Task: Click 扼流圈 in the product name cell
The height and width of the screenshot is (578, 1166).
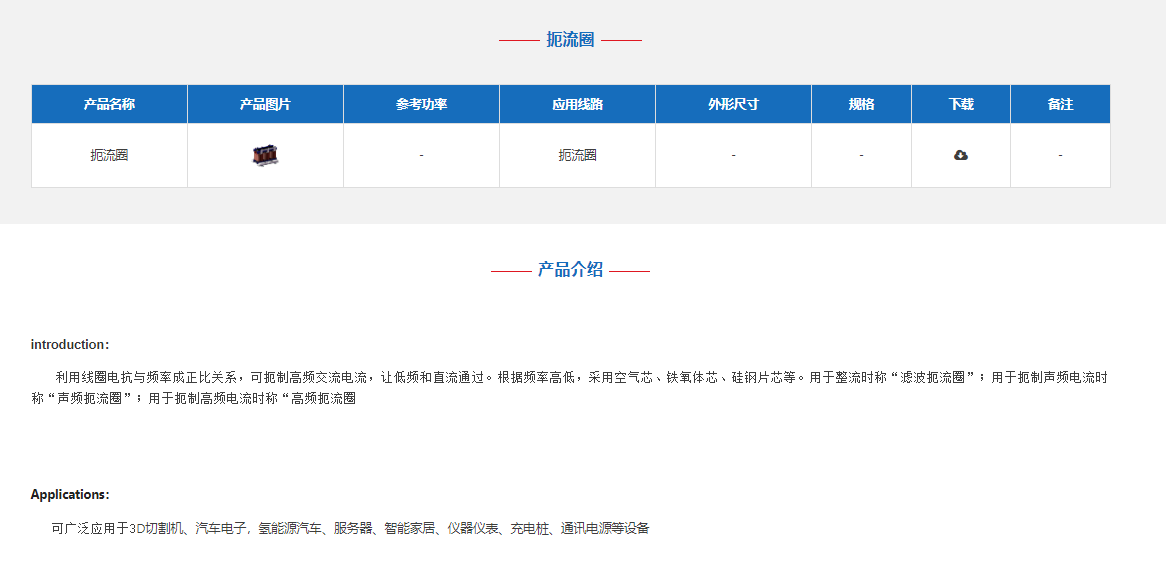Action: coord(109,155)
